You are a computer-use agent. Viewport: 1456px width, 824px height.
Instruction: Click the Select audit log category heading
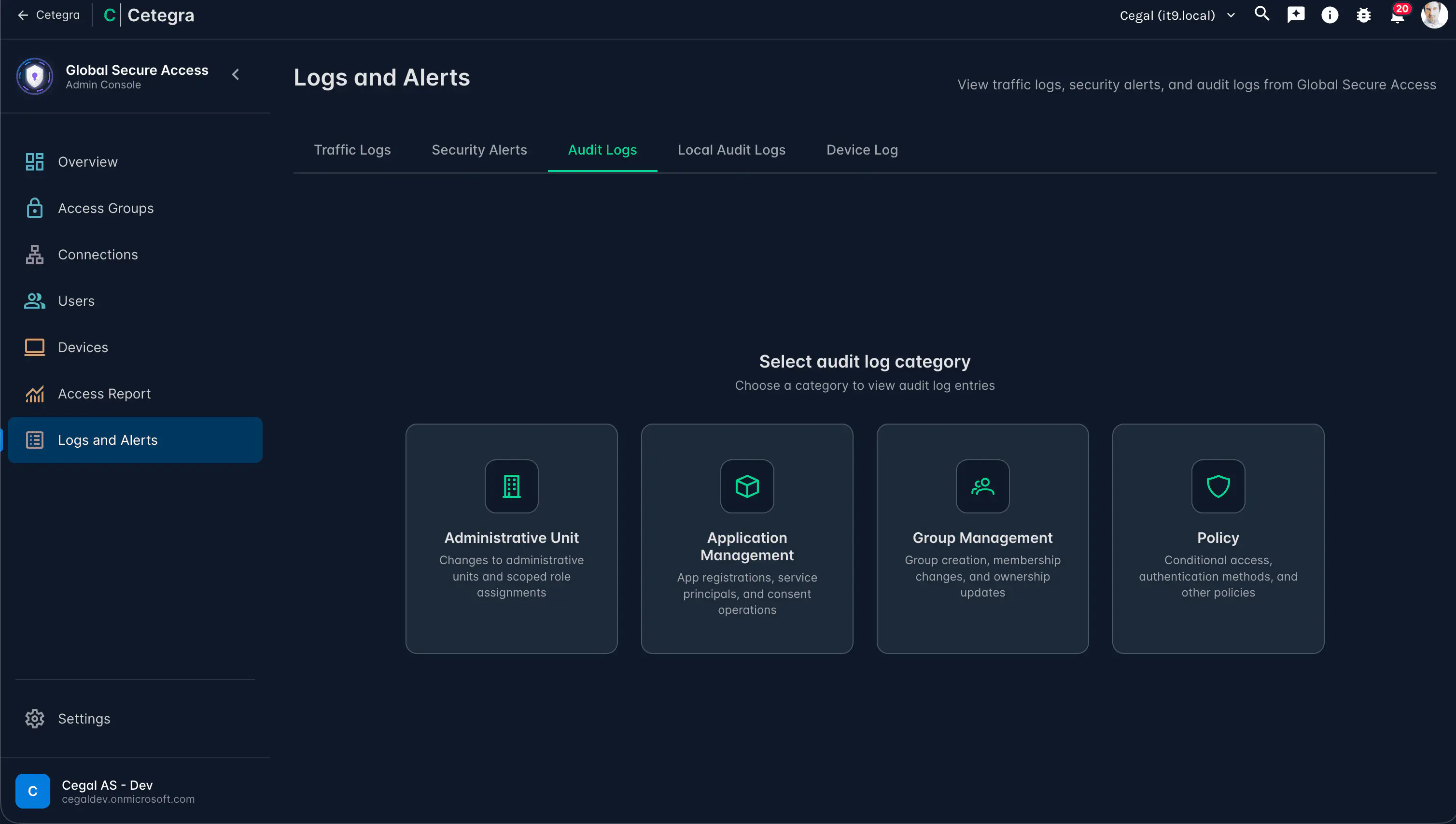(864, 361)
